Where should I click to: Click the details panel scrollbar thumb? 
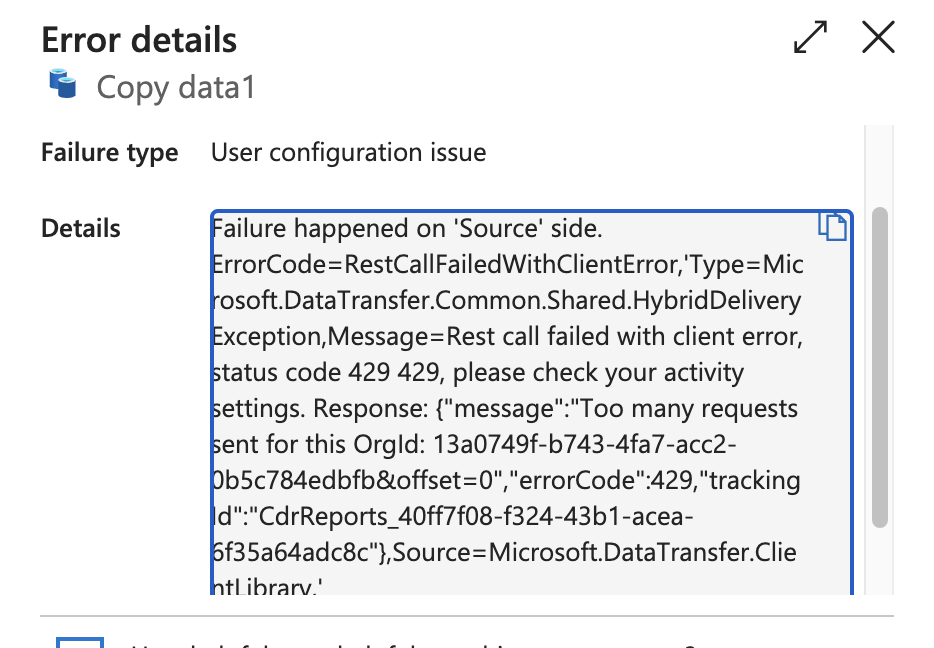(880, 367)
